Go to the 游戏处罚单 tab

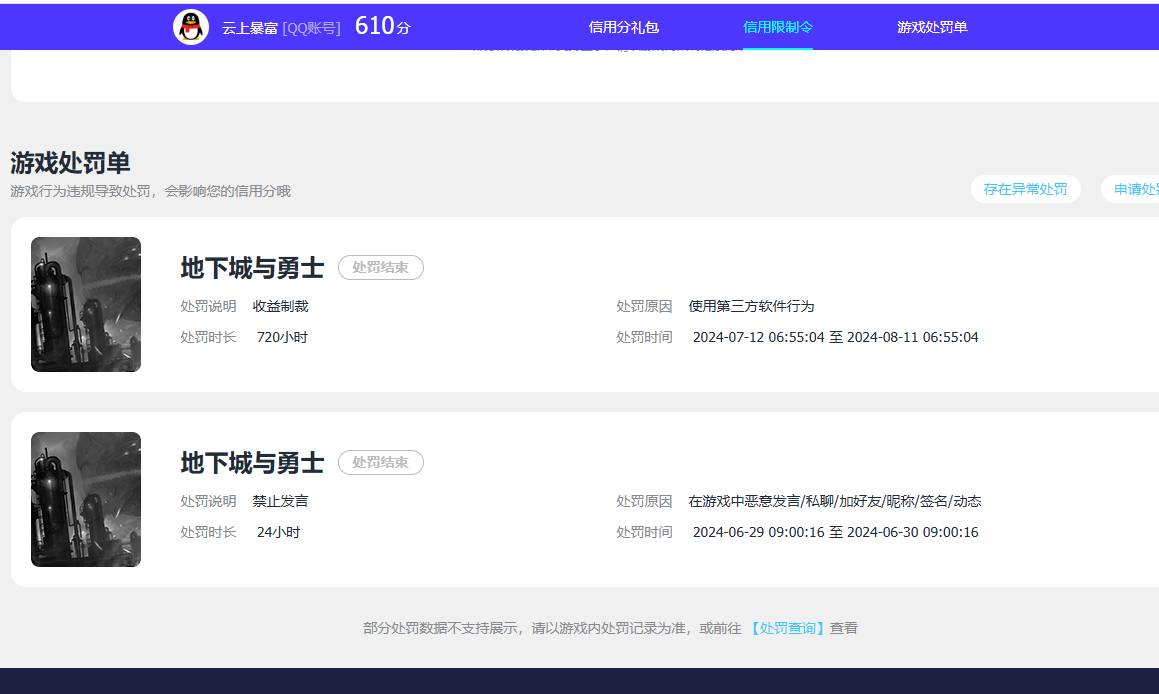pos(932,27)
